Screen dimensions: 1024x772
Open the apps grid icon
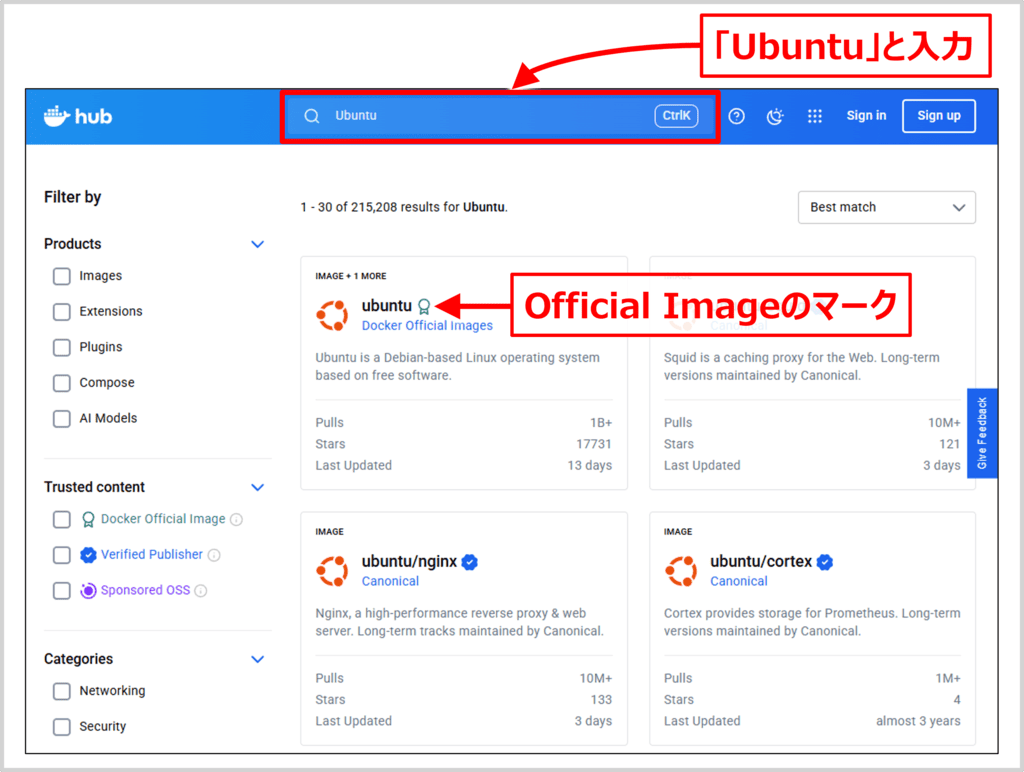[815, 116]
